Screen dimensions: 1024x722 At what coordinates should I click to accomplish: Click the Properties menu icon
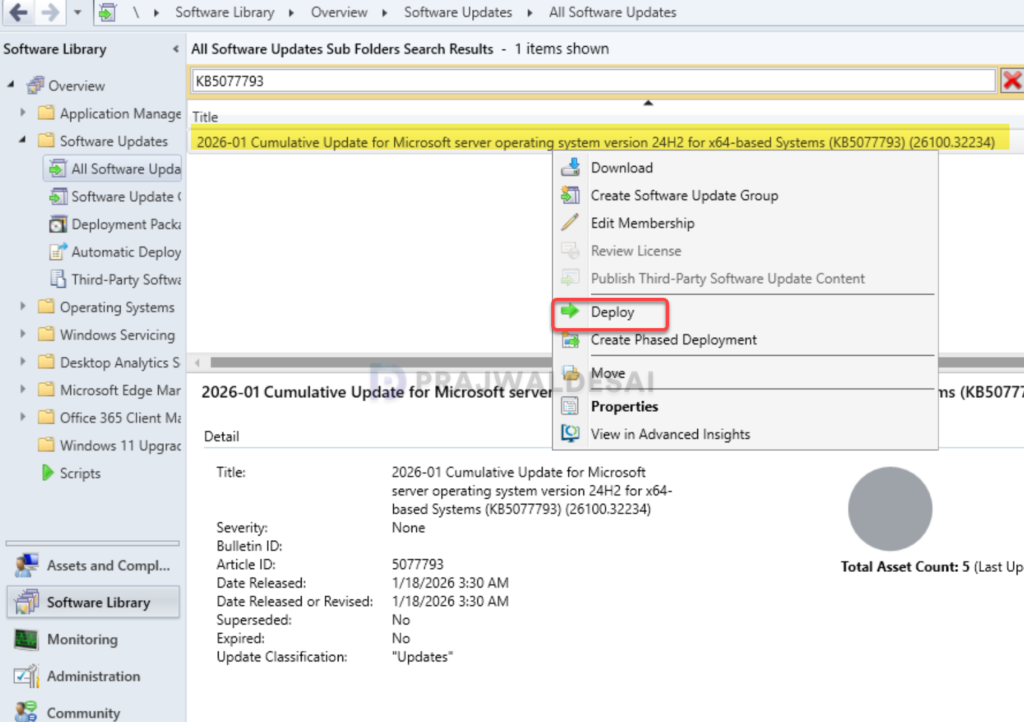[x=570, y=406]
